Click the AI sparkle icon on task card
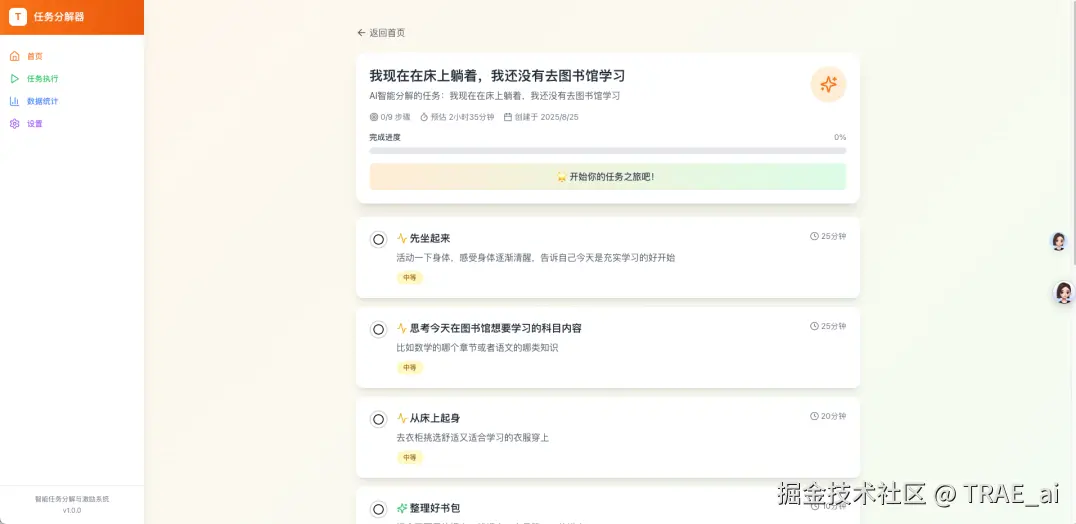 coord(828,85)
